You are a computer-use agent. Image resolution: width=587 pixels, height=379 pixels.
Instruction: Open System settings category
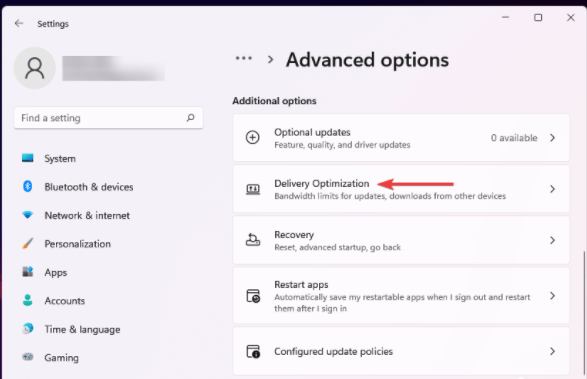coord(108,158)
